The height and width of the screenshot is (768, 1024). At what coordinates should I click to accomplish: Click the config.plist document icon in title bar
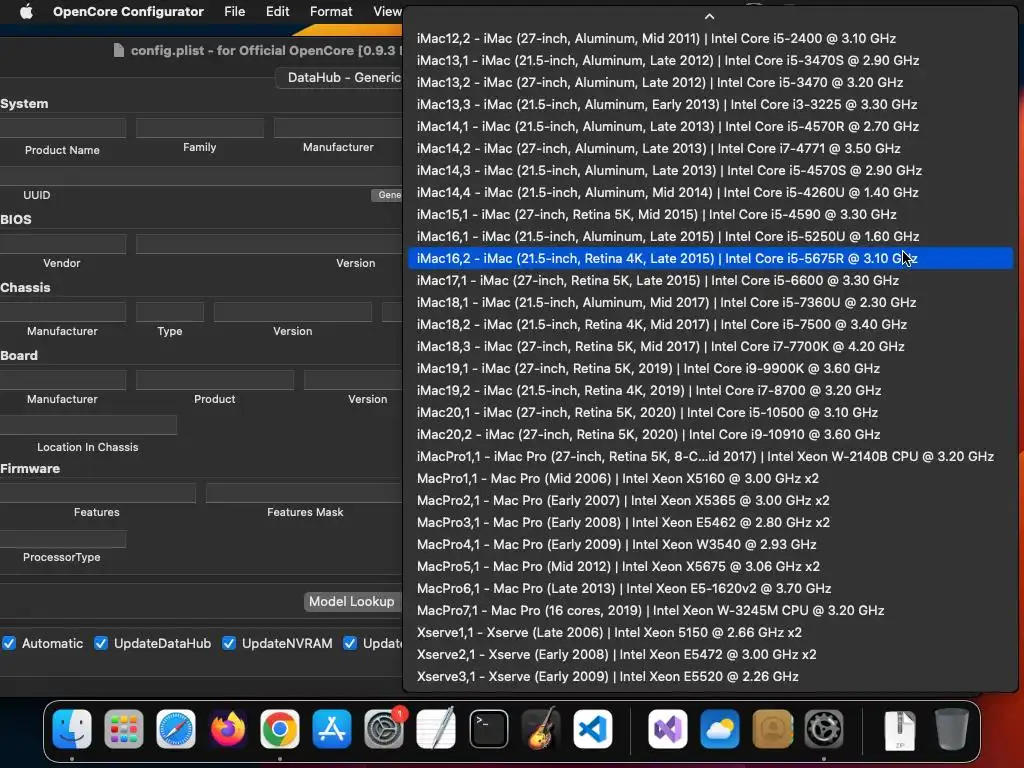(x=118, y=50)
